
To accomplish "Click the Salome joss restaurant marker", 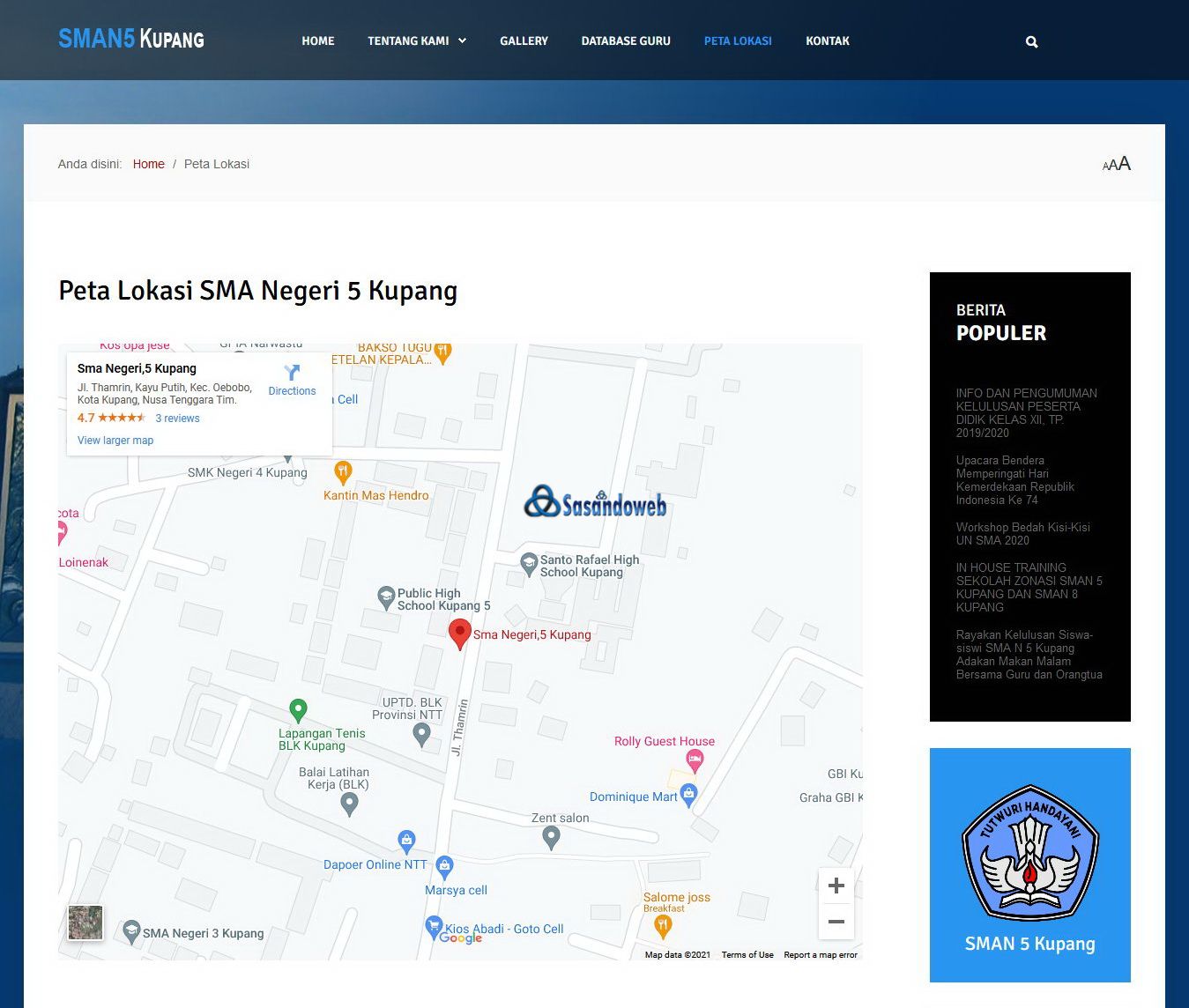I will (x=663, y=925).
